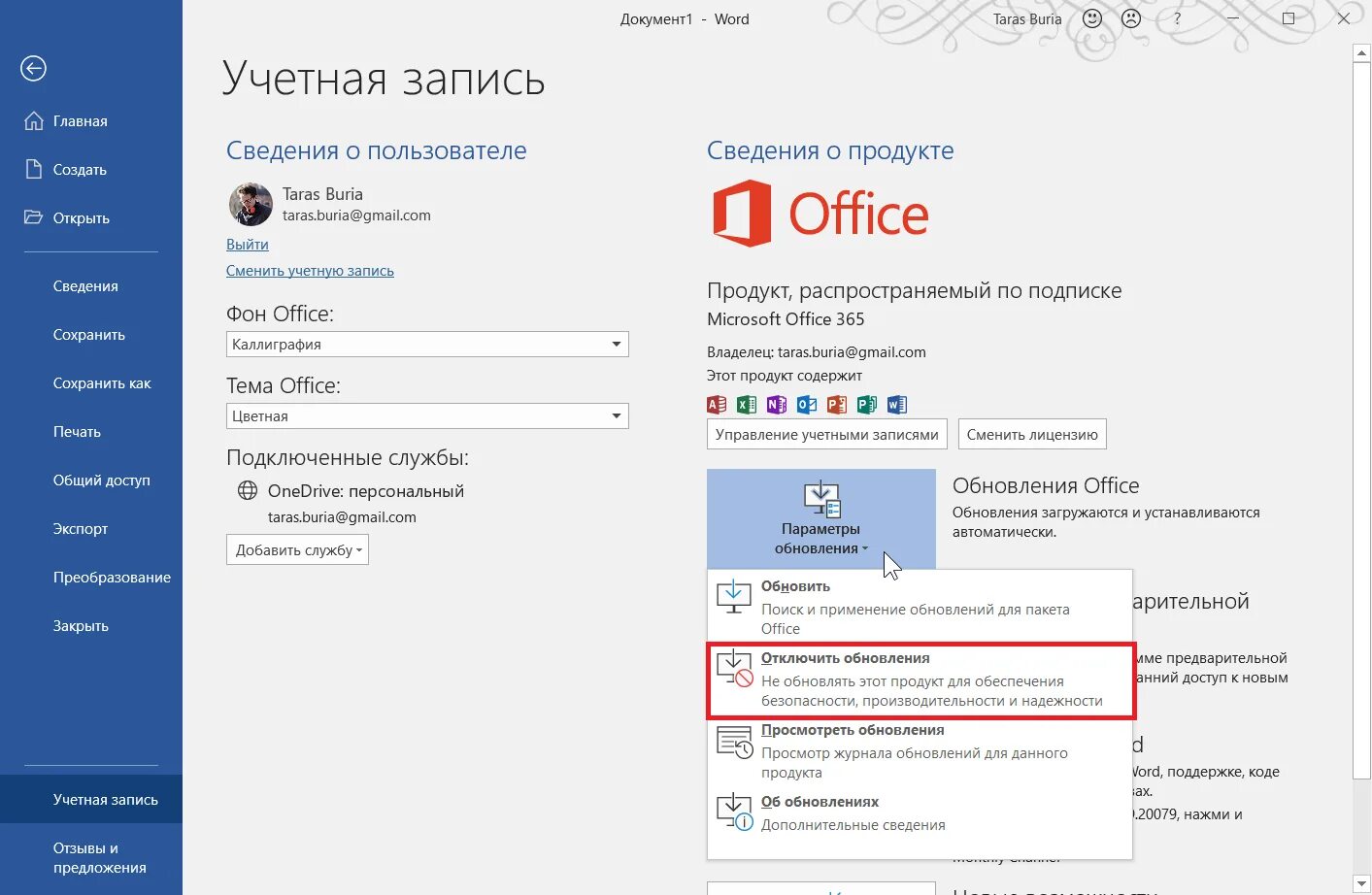Select Общий доступ in the sidebar
1372x895 pixels.
point(91,480)
